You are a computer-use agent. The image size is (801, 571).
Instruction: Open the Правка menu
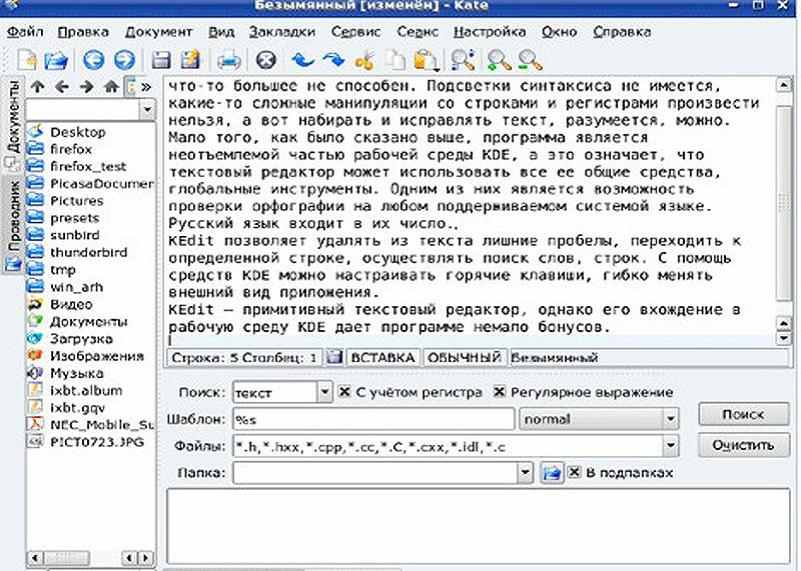click(x=83, y=32)
